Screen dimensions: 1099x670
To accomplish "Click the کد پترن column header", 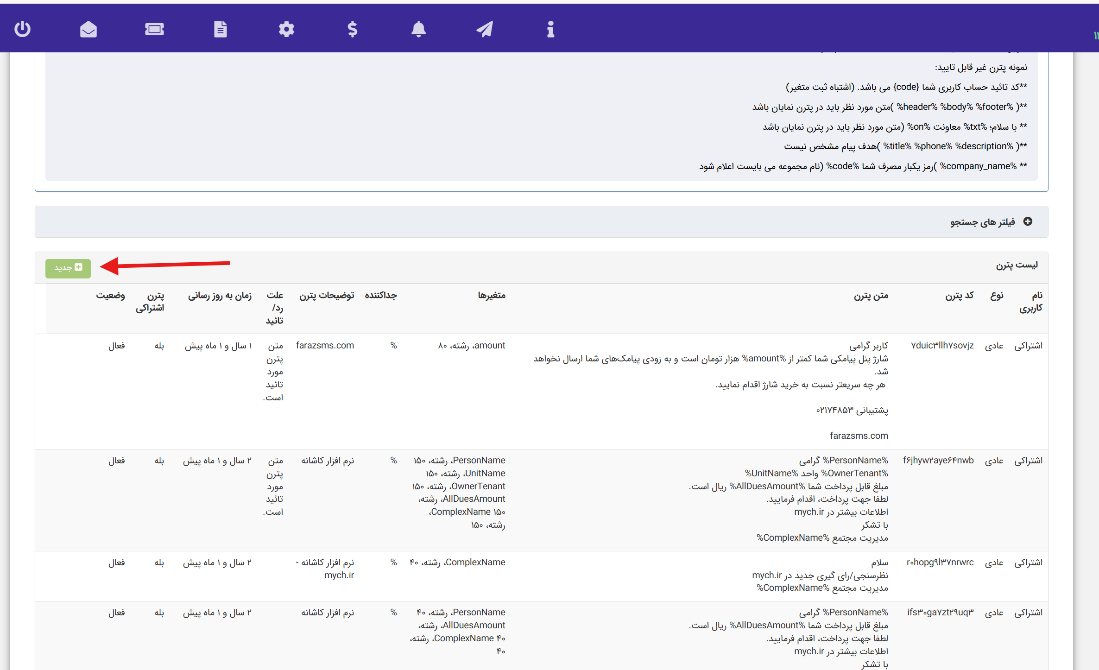I will (x=959, y=296).
